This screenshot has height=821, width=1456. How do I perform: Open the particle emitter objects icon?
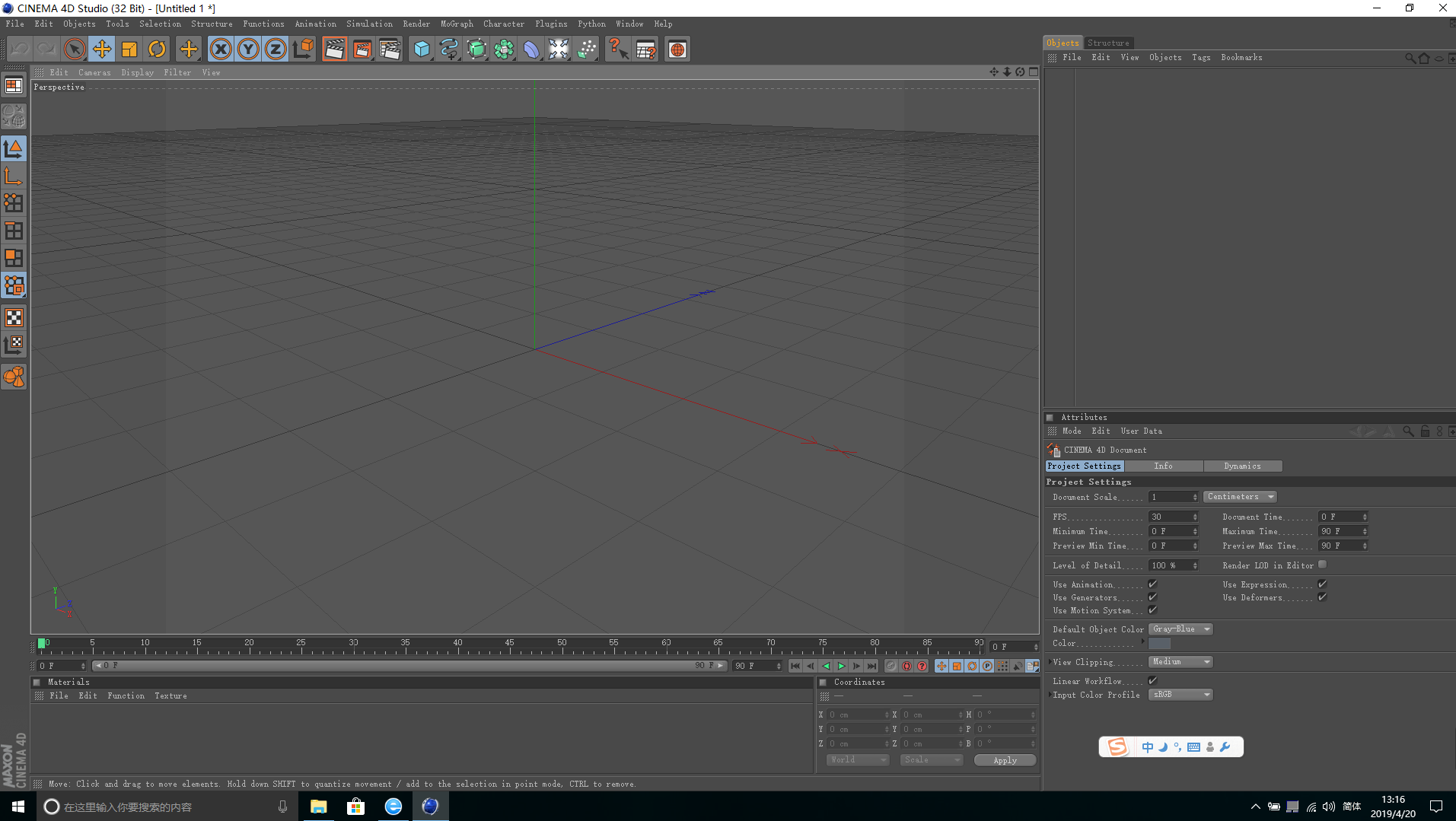pos(587,49)
